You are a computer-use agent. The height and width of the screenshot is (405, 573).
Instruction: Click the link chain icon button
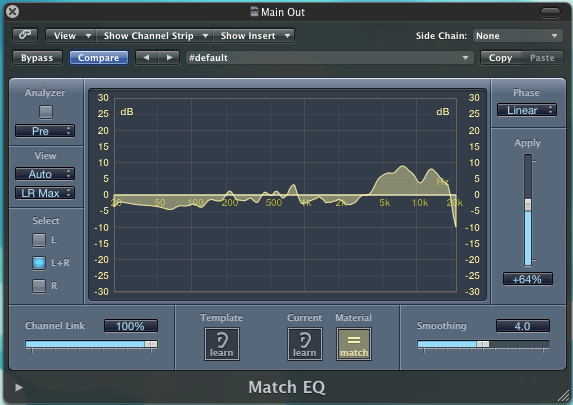click(25, 35)
